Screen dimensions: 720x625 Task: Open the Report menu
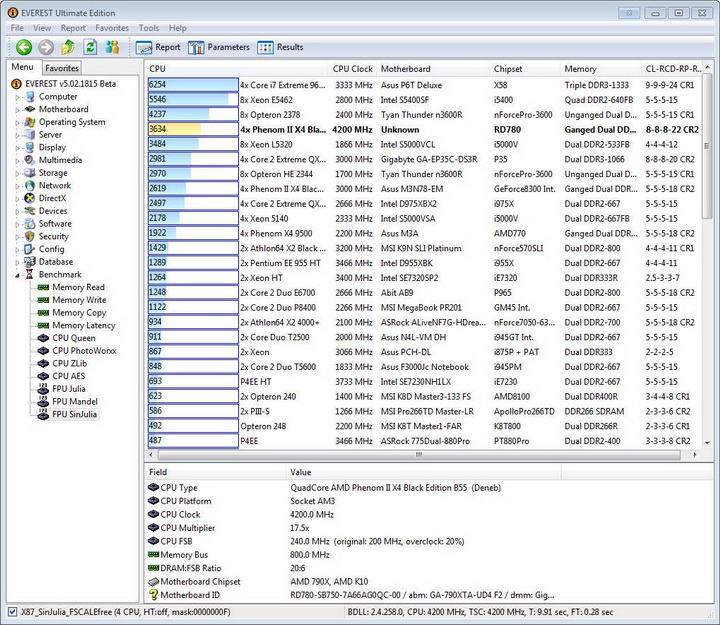point(73,28)
